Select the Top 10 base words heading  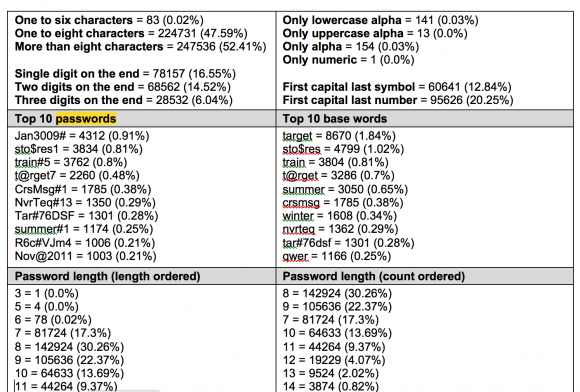click(x=335, y=119)
